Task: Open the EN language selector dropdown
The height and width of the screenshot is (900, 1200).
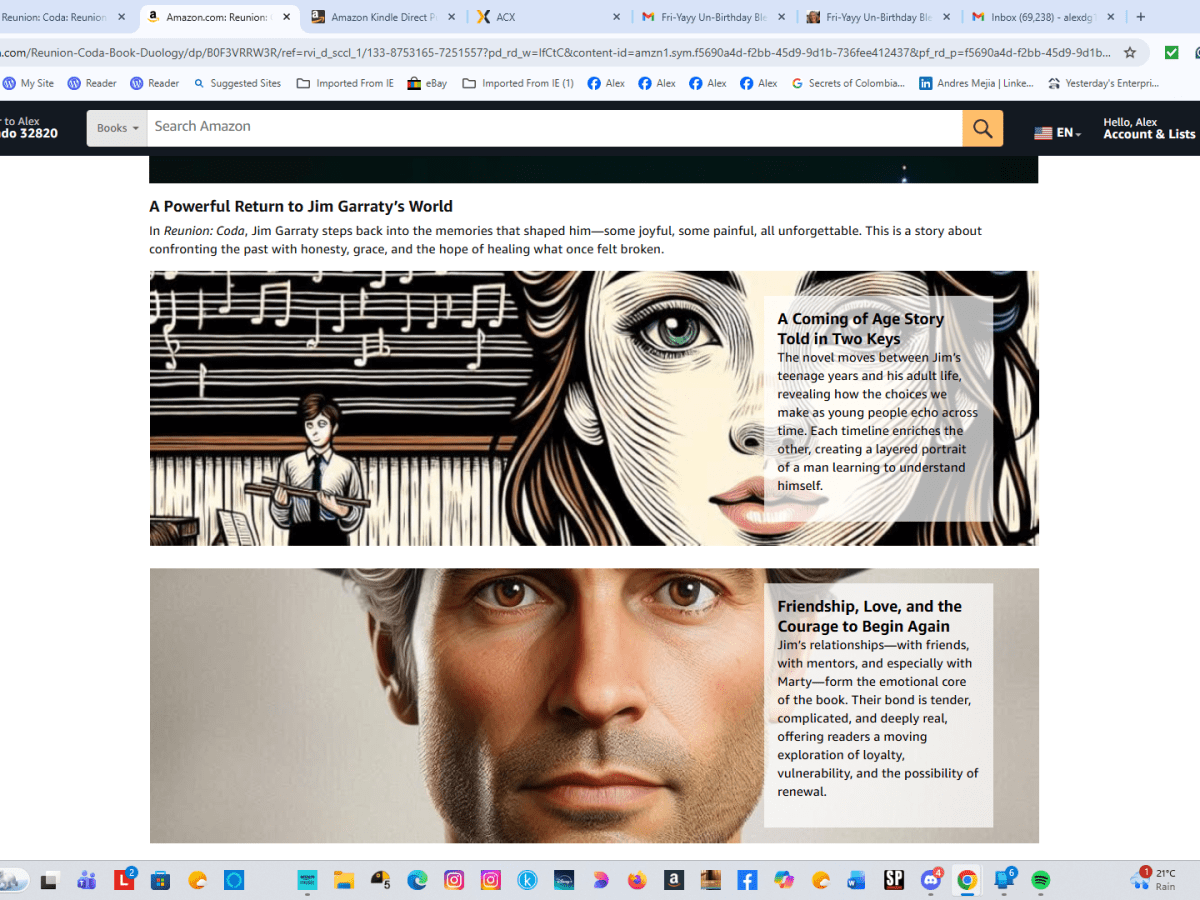Action: (1057, 133)
